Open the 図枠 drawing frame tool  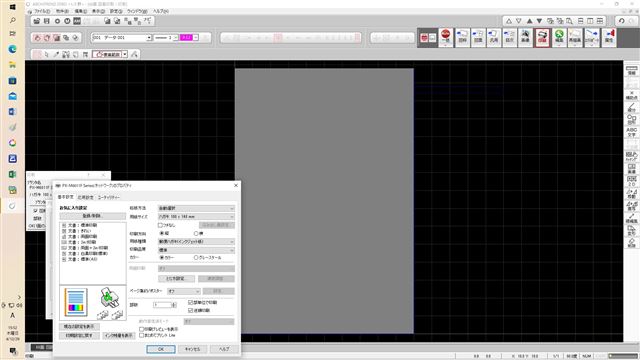(462, 37)
